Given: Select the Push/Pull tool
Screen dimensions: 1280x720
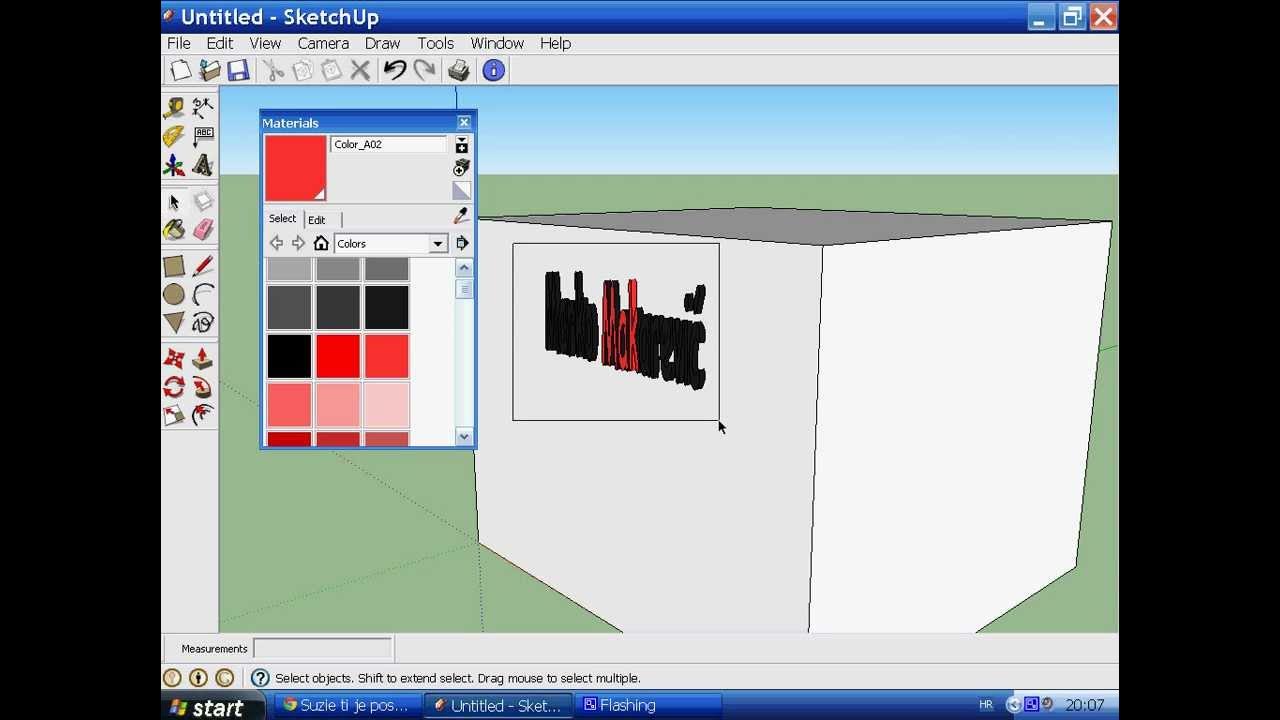Looking at the screenshot, I should (x=203, y=358).
